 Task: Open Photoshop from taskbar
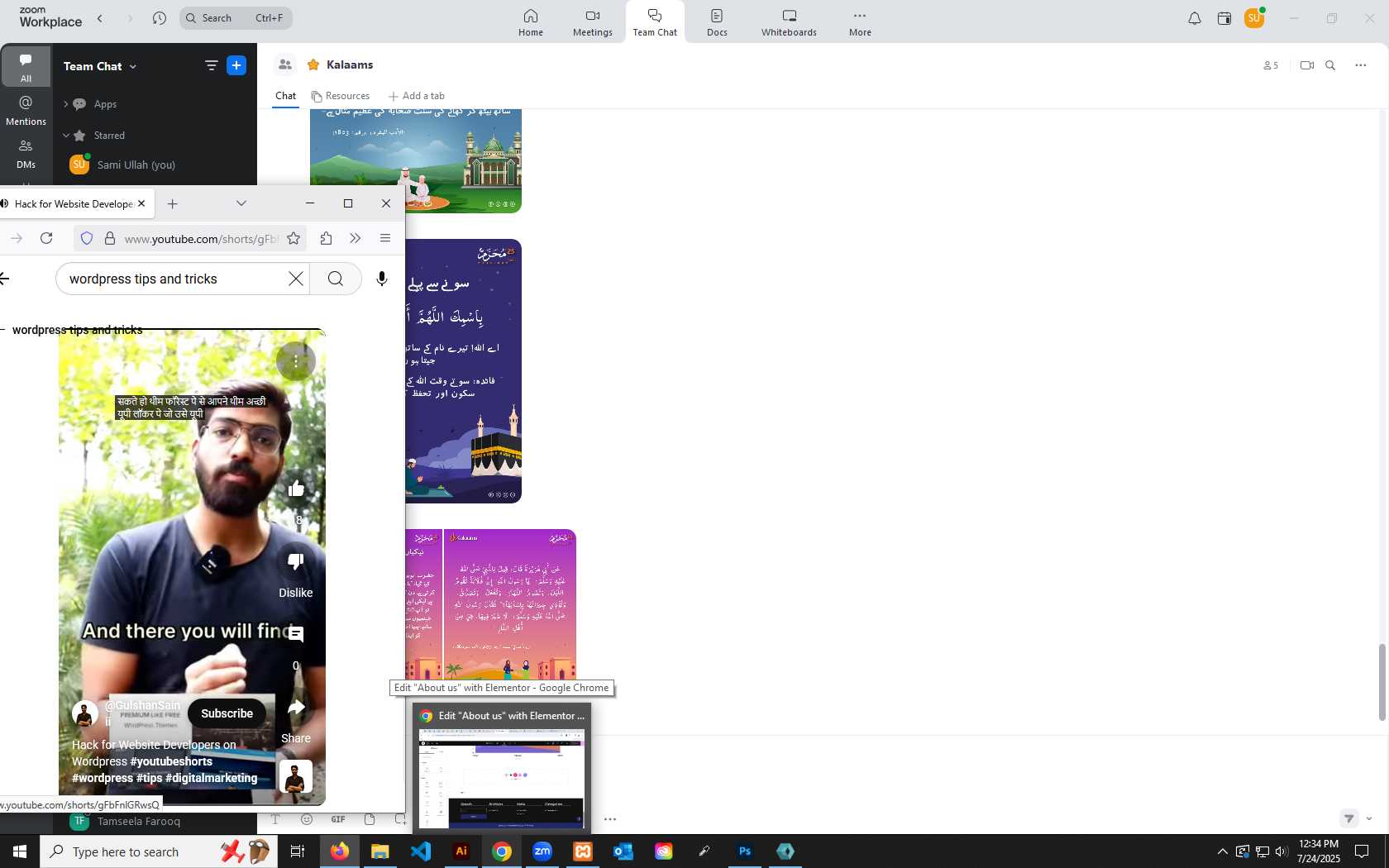pos(745,851)
